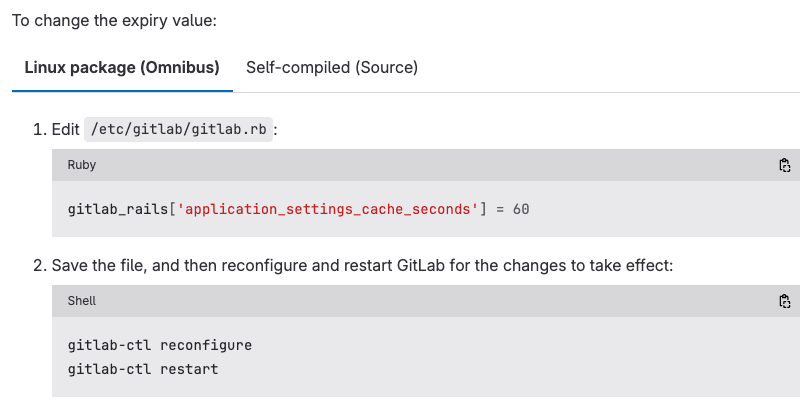This screenshot has width=810, height=405.
Task: Click the Shell language label on code block
Action: (82, 301)
